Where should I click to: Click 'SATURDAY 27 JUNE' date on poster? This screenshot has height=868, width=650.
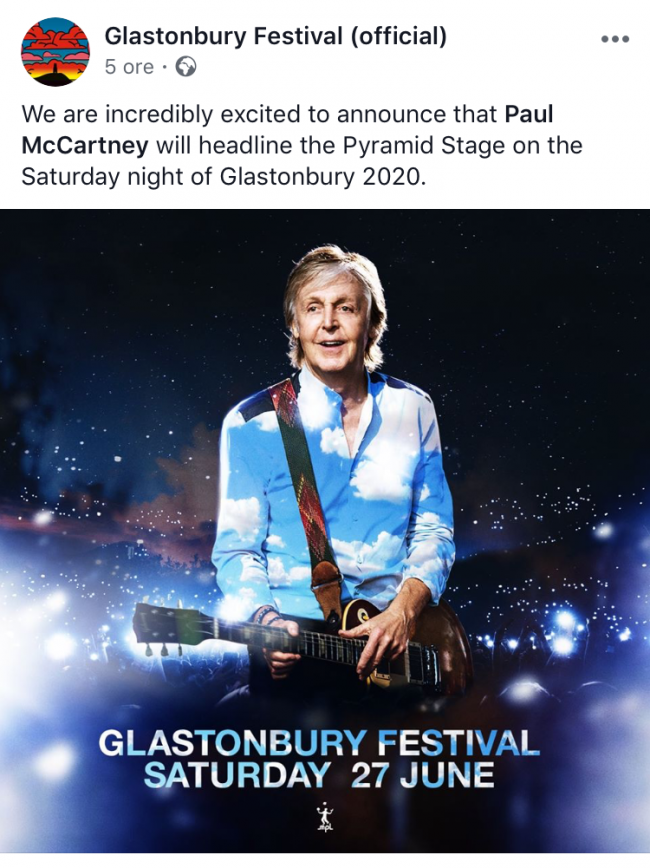click(x=319, y=775)
